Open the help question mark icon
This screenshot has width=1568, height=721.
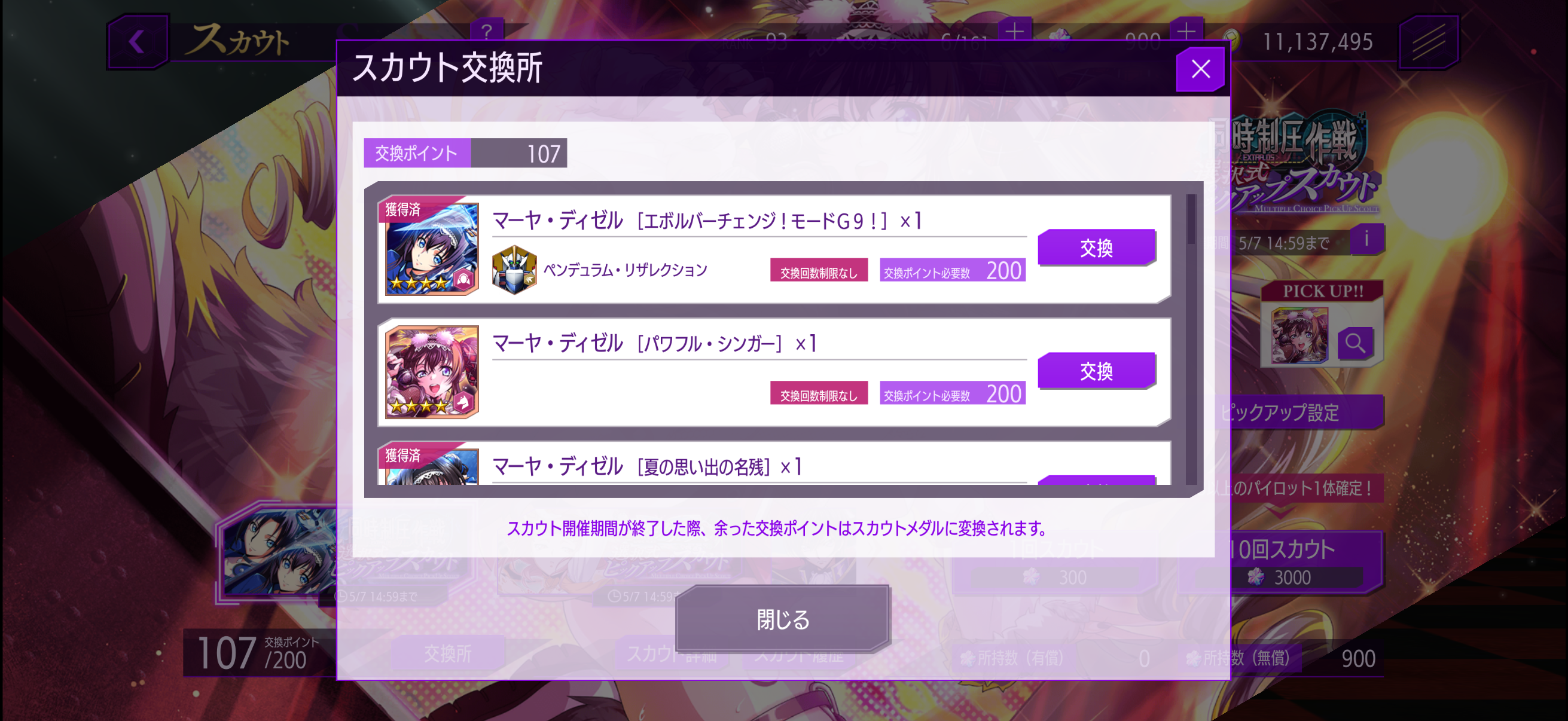tap(486, 31)
